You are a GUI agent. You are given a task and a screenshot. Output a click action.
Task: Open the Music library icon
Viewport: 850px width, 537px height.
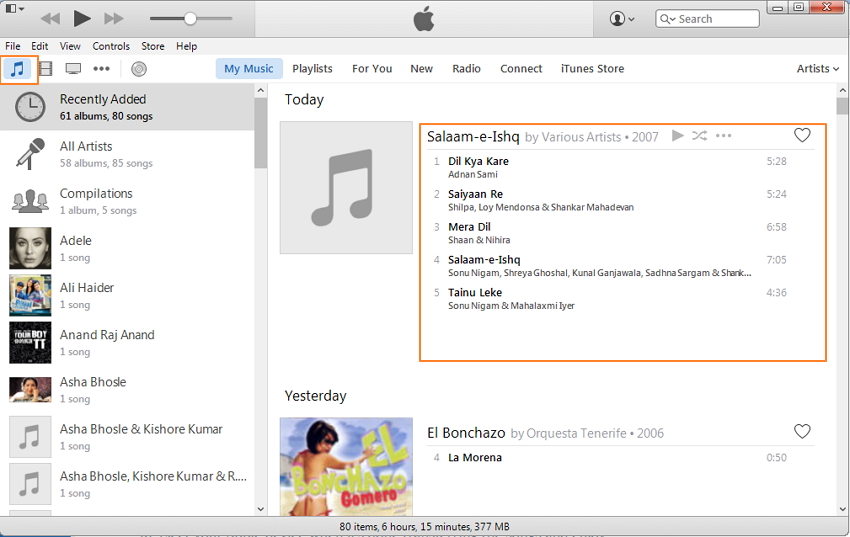coord(17,69)
